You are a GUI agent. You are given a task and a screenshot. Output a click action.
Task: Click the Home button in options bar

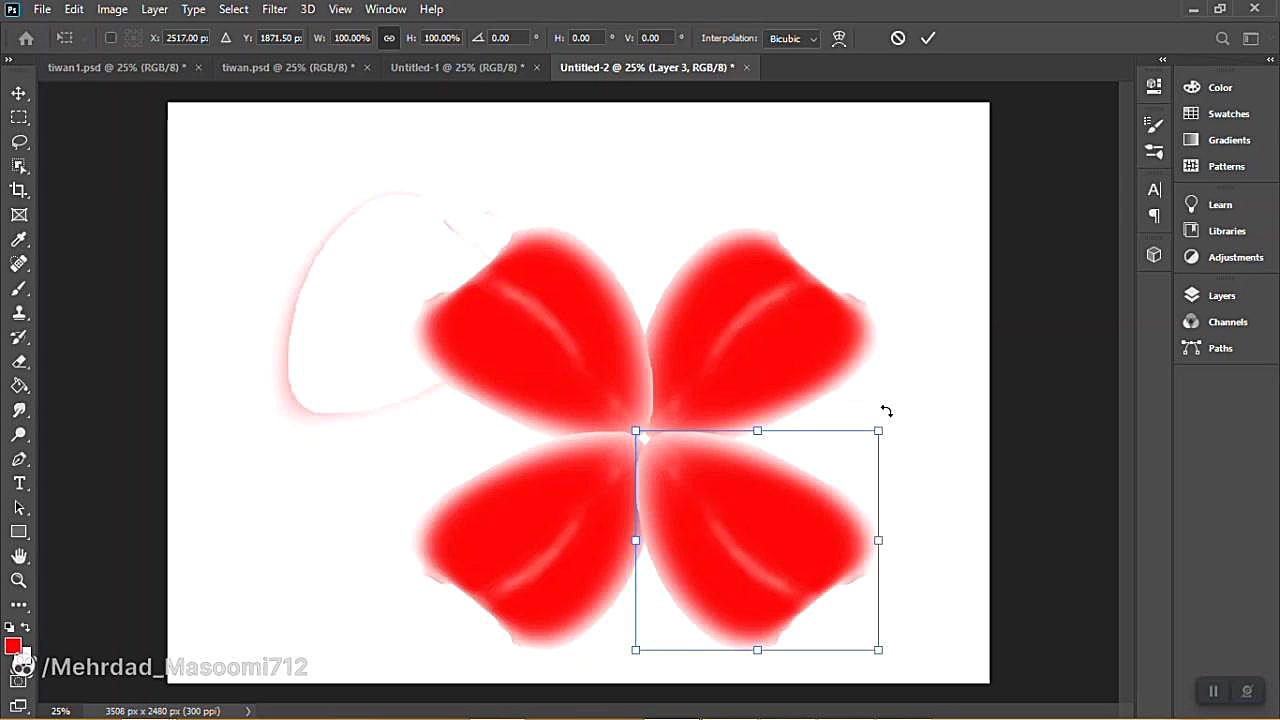coord(26,38)
